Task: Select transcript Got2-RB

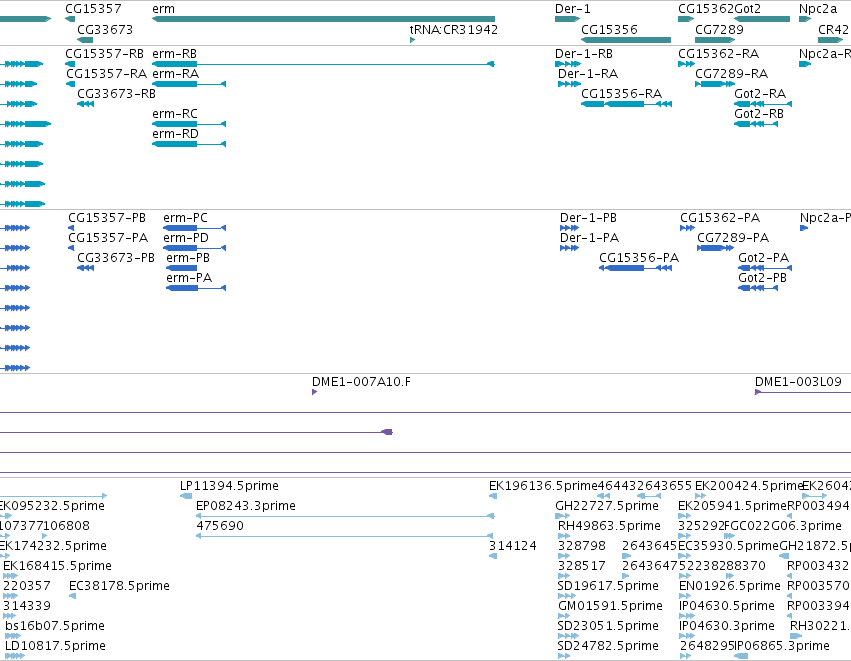Action: [x=759, y=114]
